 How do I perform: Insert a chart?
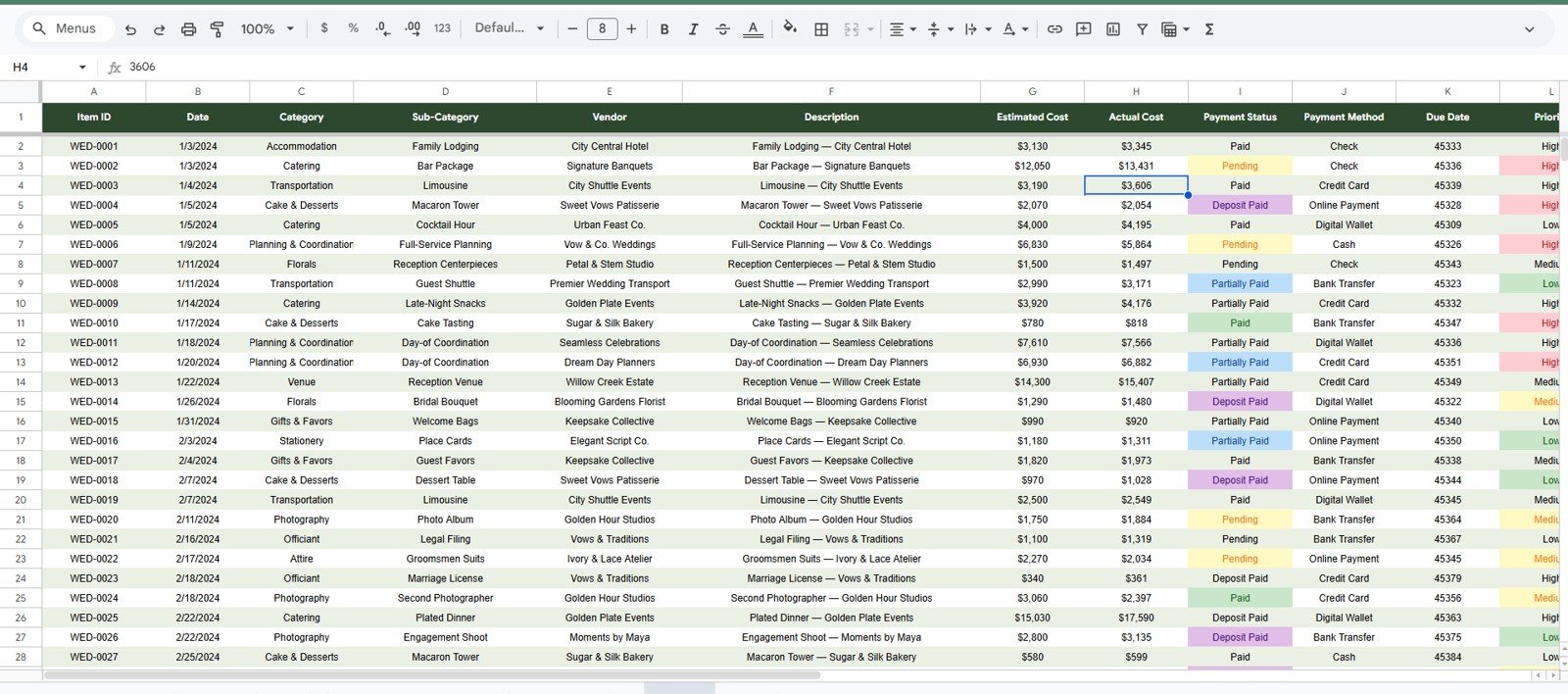(x=1112, y=29)
